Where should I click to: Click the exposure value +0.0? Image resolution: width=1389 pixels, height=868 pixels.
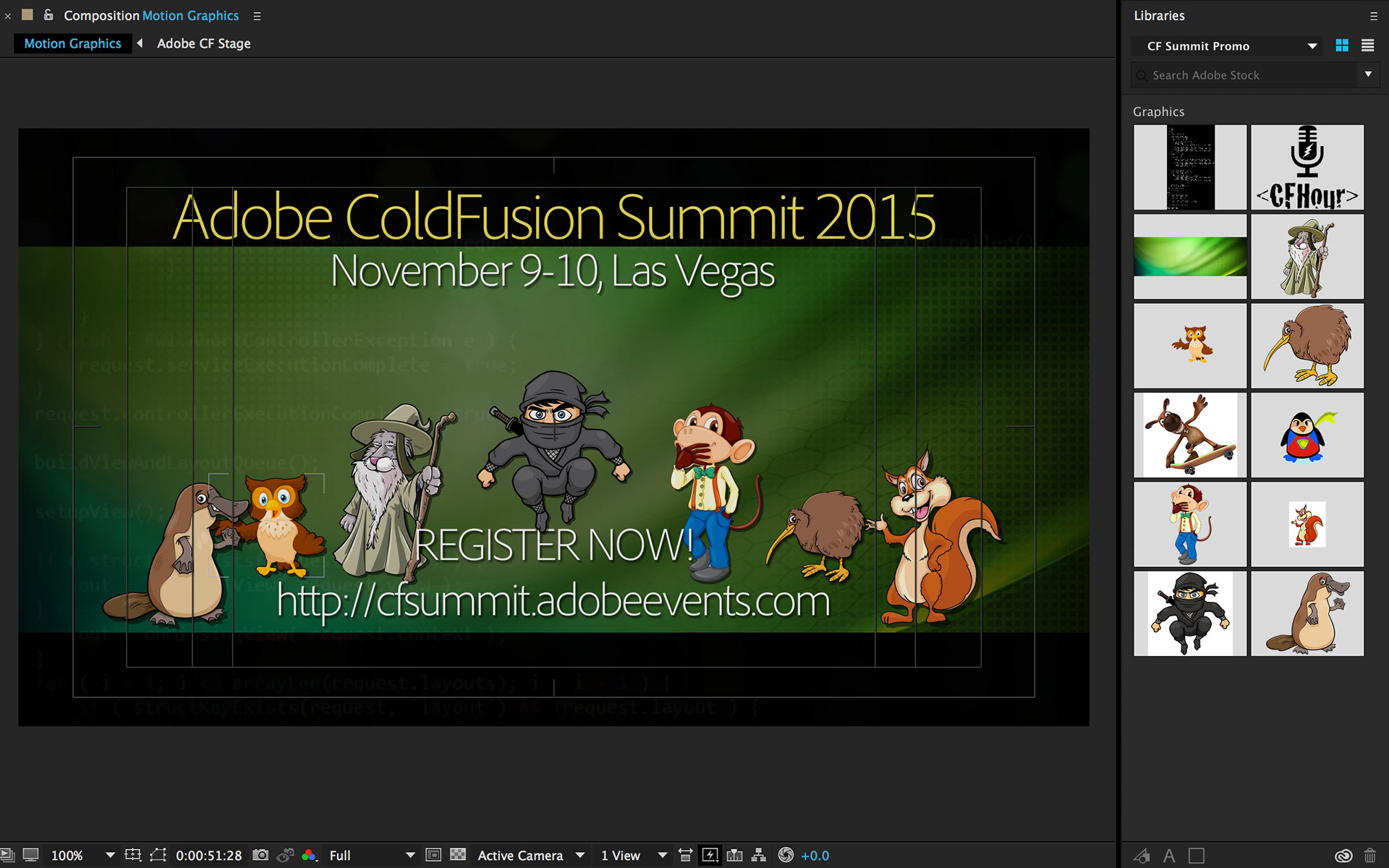point(815,855)
